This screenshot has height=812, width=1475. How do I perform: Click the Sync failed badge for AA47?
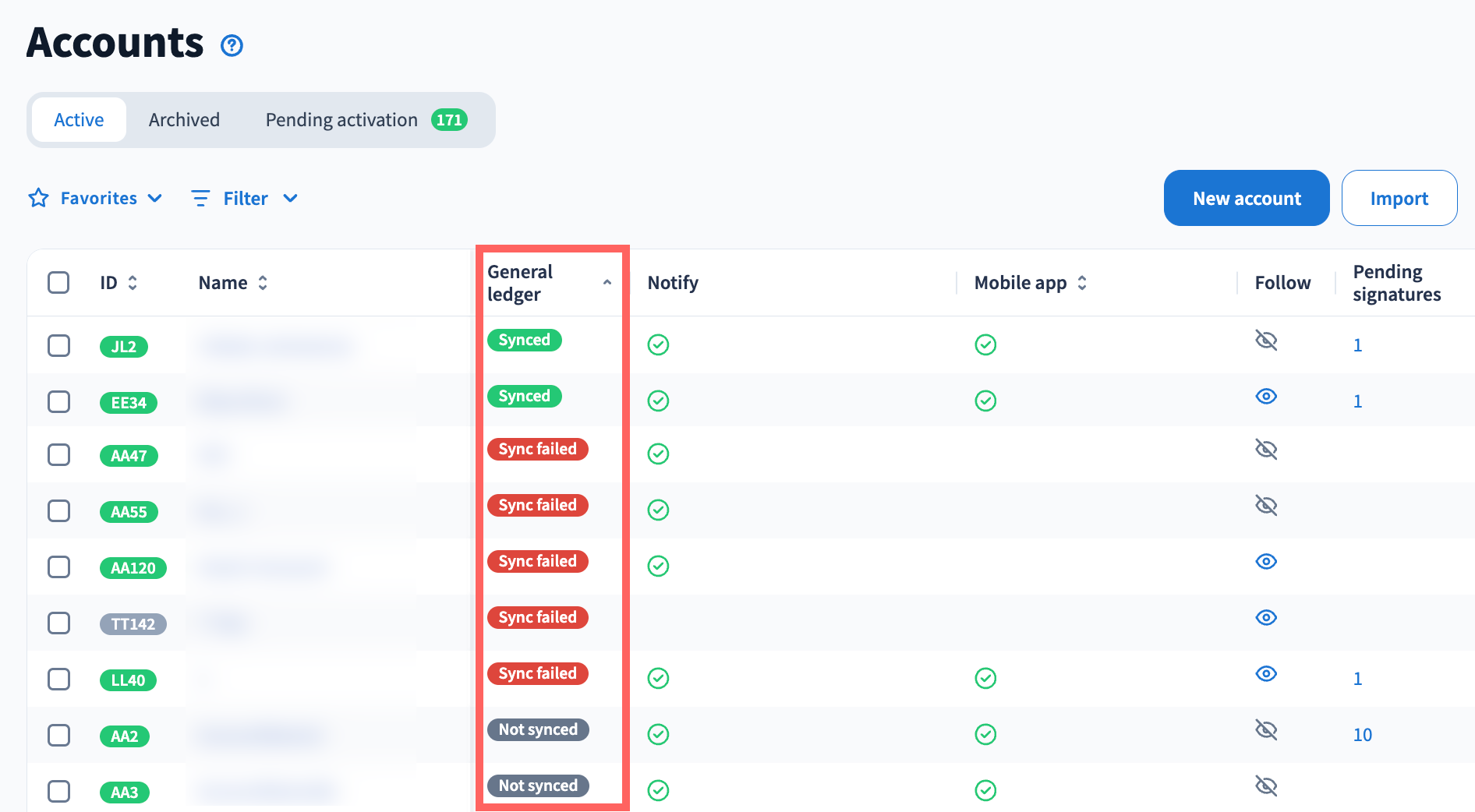[x=537, y=450]
